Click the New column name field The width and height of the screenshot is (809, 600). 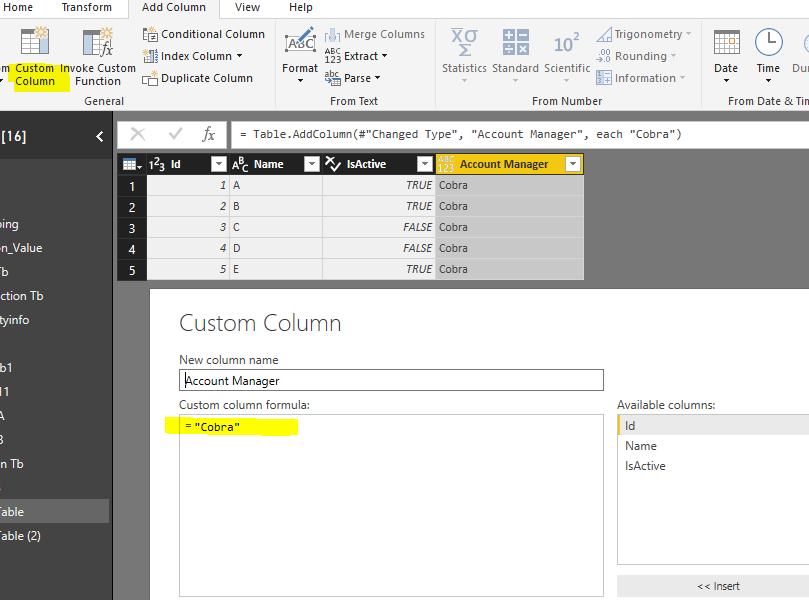391,380
